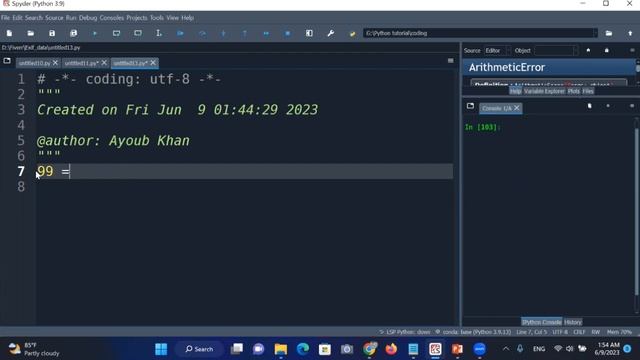The height and width of the screenshot is (360, 640).
Task: Open the Consoles menu
Action: 111,18
